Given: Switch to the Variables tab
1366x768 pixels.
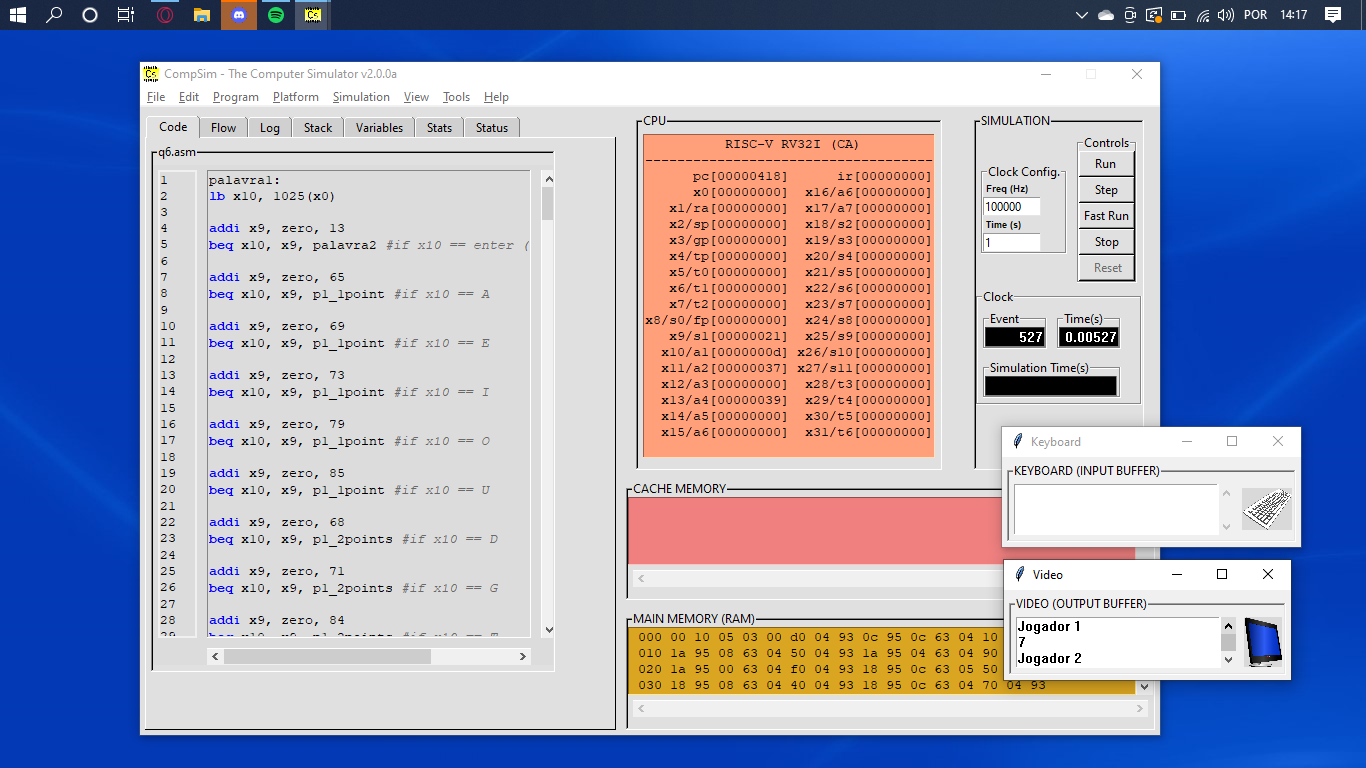Looking at the screenshot, I should click(378, 127).
